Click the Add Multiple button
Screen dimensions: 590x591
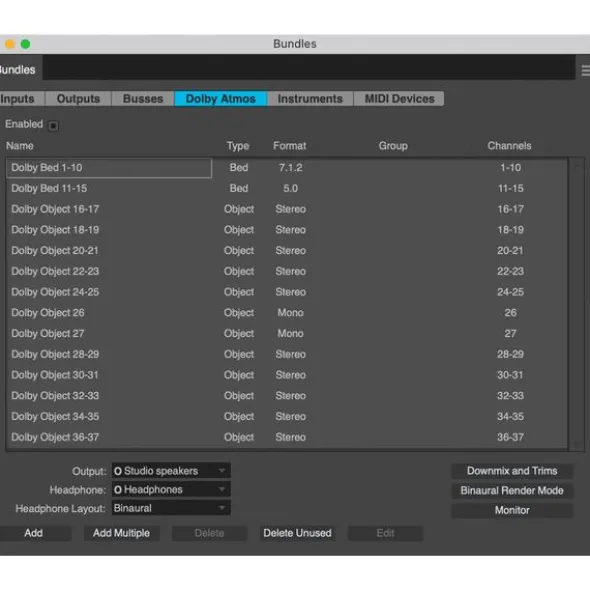coord(121,533)
